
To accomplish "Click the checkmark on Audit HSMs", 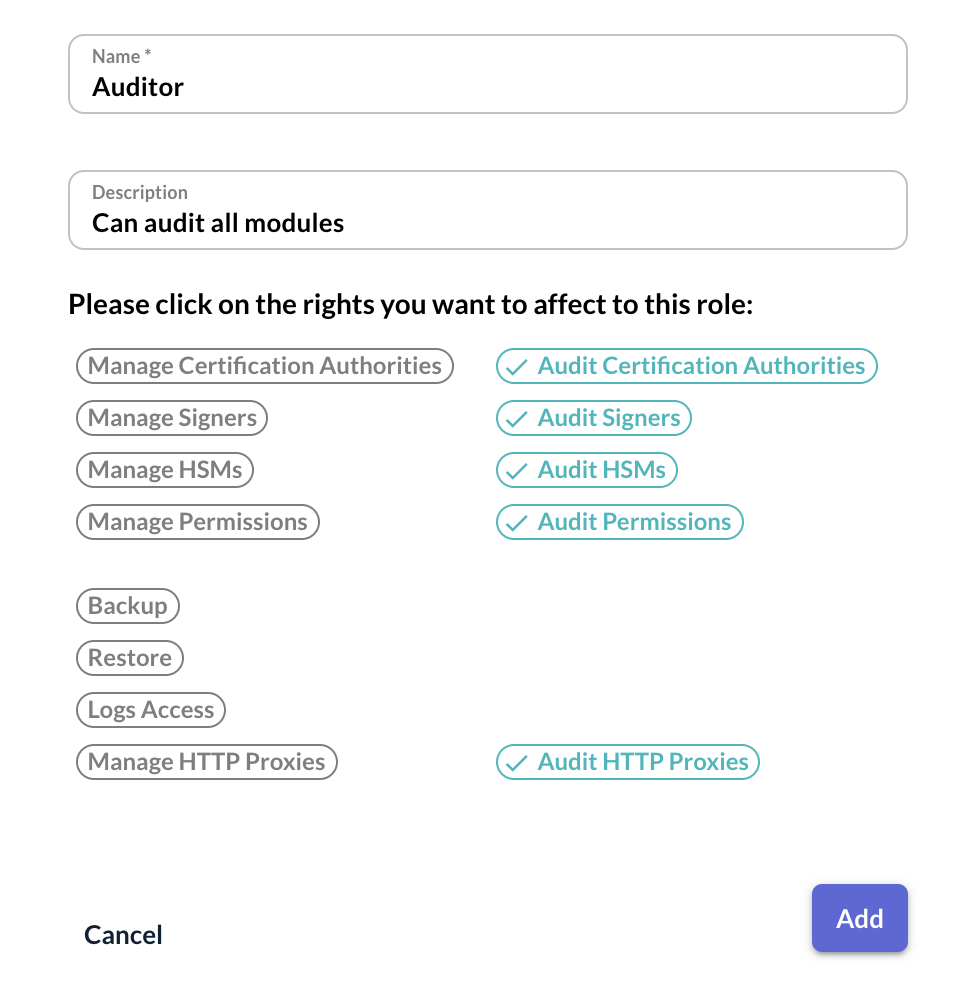I will (x=517, y=471).
